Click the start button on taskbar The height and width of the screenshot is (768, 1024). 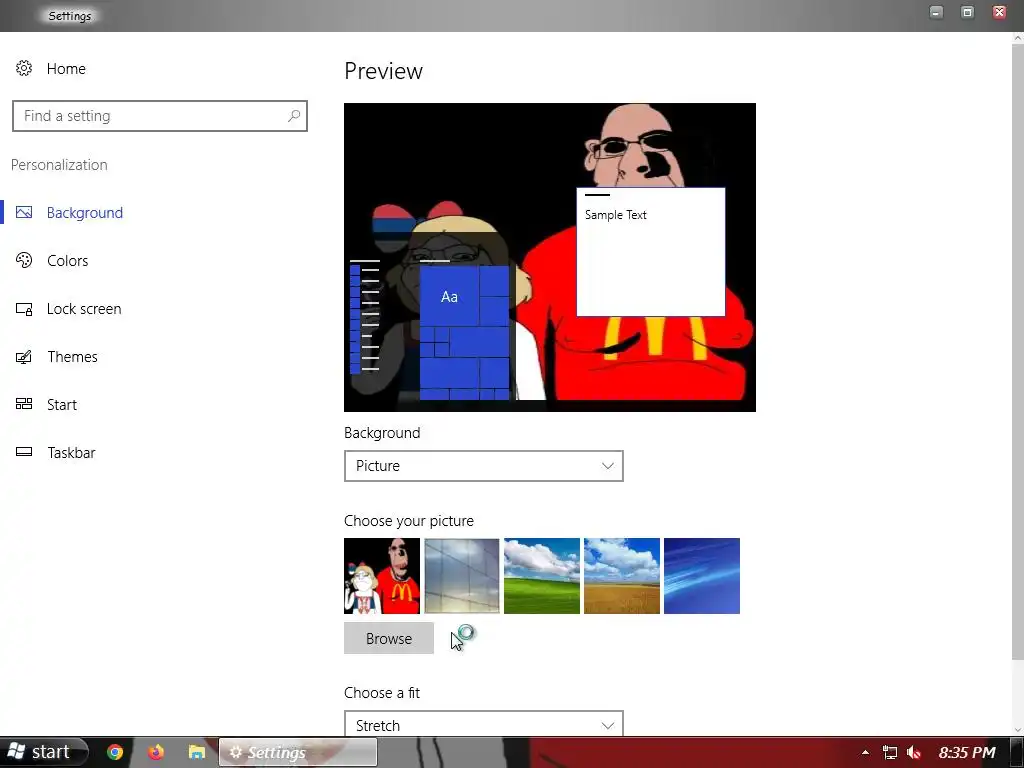tap(43, 752)
